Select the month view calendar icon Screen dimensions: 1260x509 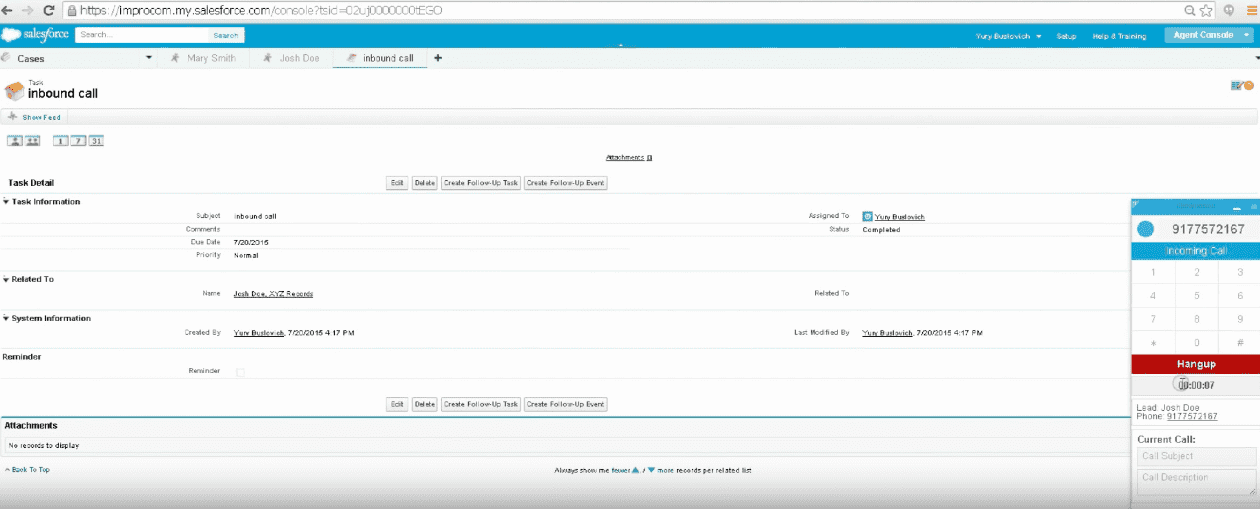pyautogui.click(x=96, y=141)
